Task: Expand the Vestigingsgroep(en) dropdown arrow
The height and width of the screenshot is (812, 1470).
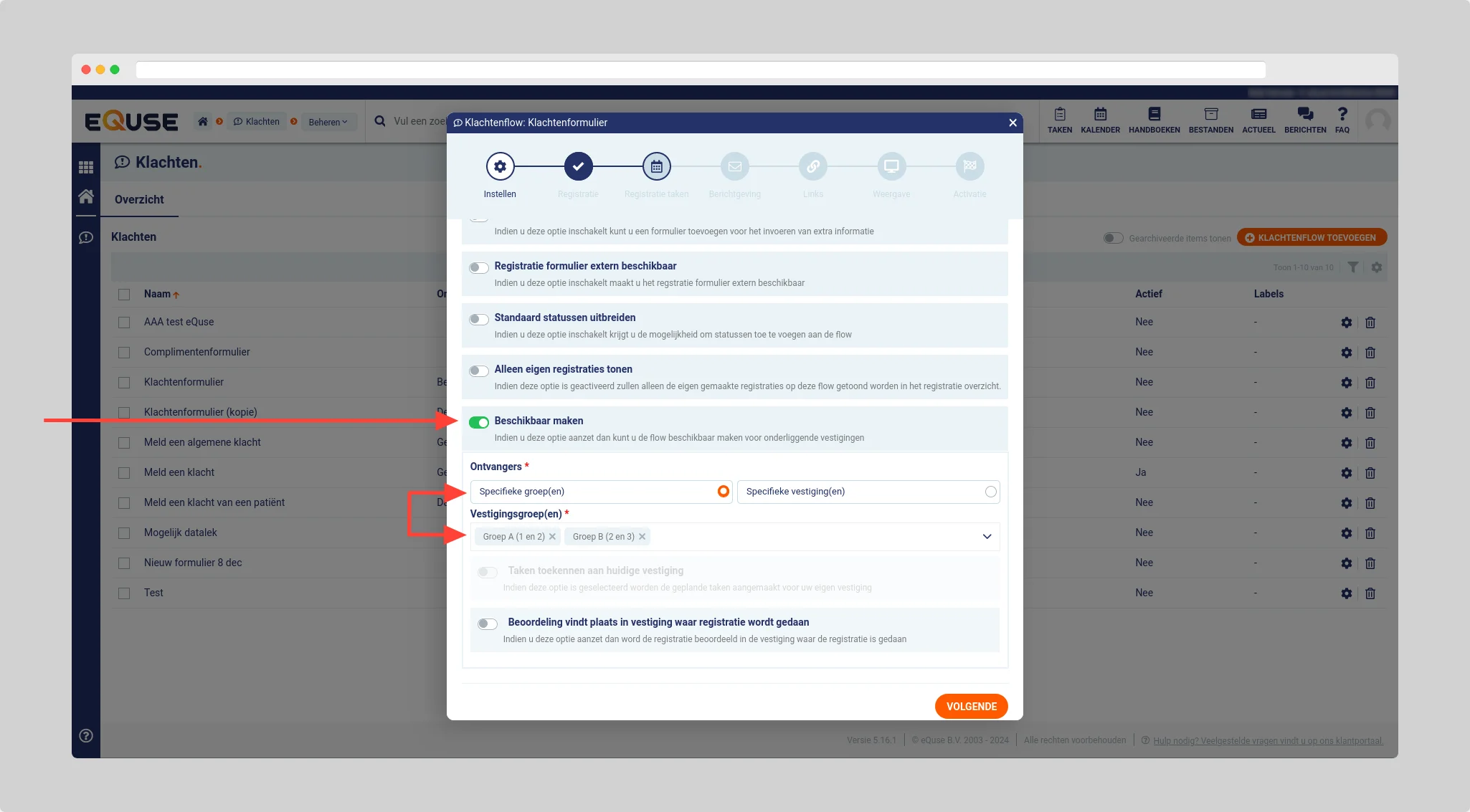Action: (987, 537)
